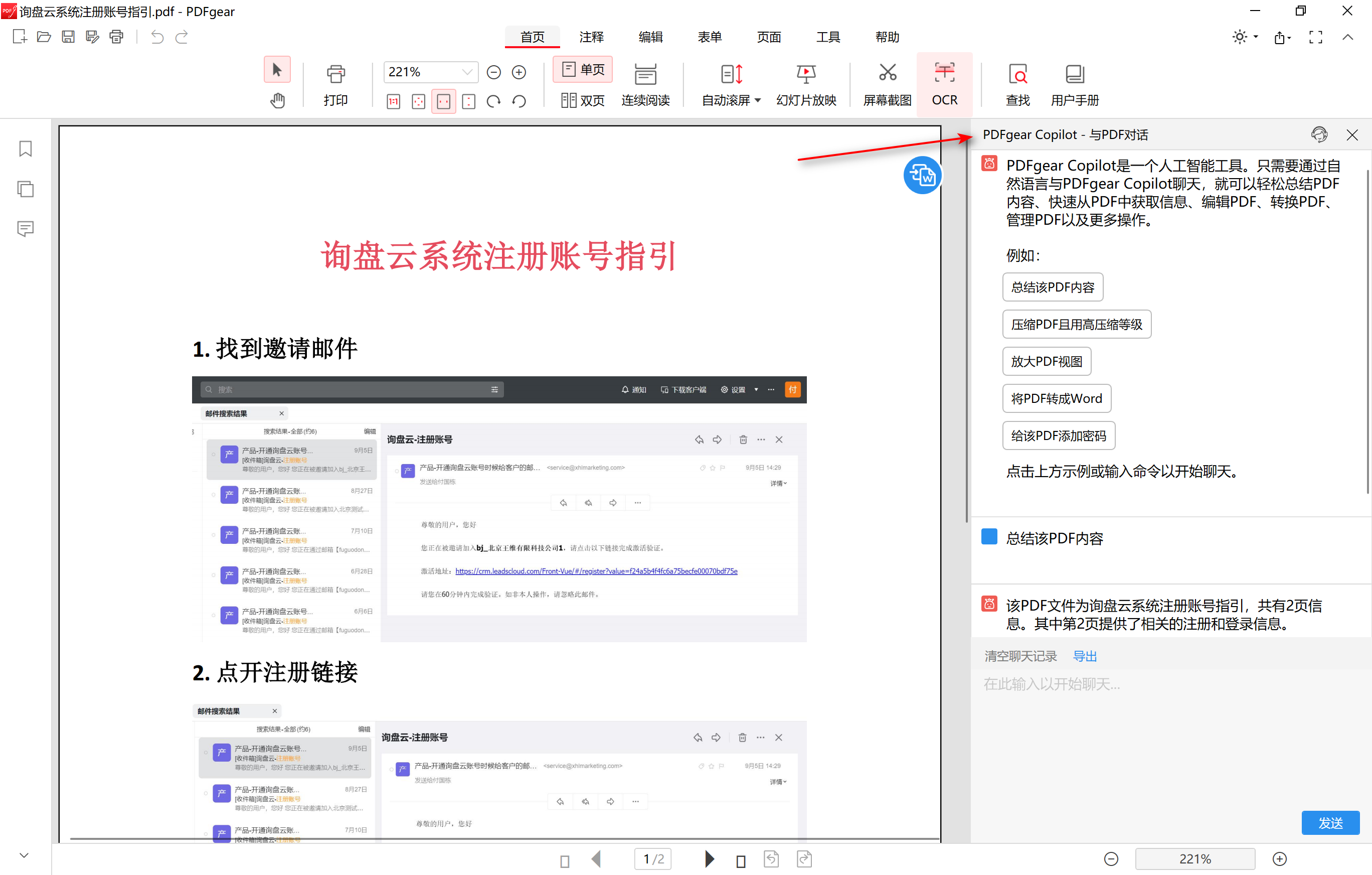
Task: Switch to the 工具 tab
Action: 828,37
